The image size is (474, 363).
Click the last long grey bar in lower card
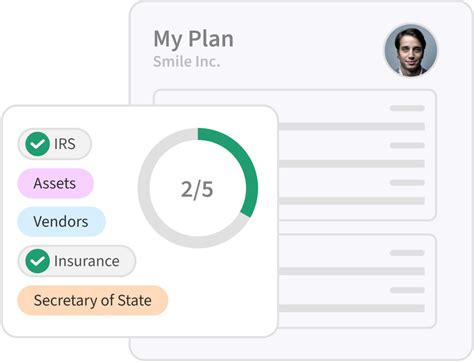tap(351, 308)
